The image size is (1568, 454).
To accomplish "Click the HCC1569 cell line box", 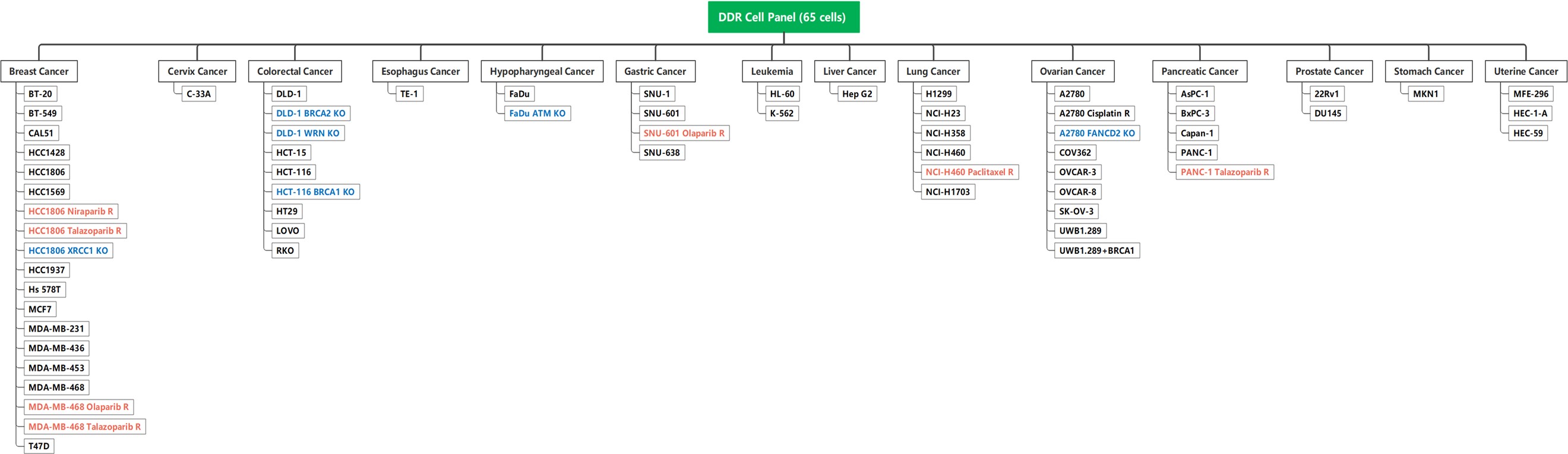I will 47,192.
